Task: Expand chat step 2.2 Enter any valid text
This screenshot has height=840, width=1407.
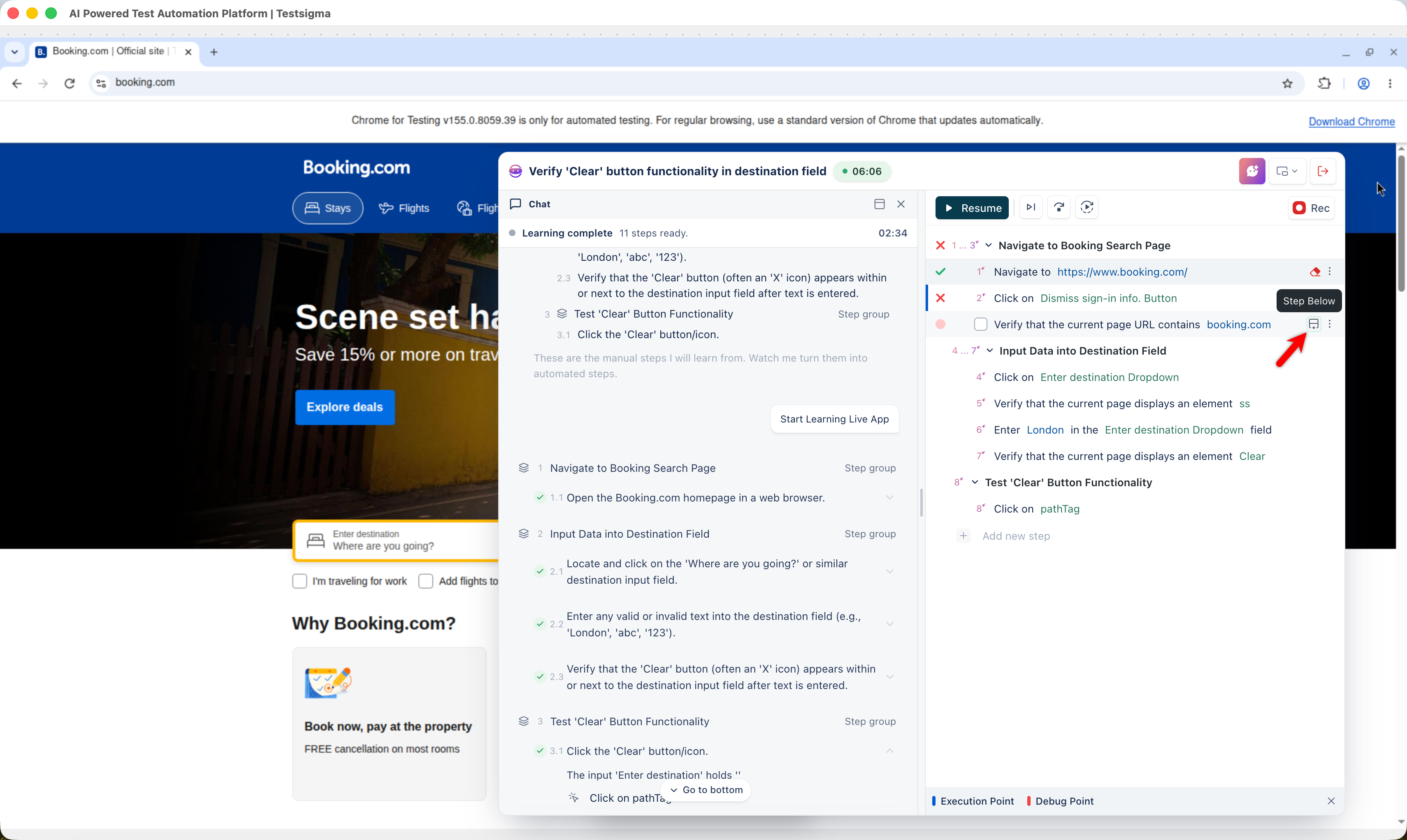Action: (890, 624)
